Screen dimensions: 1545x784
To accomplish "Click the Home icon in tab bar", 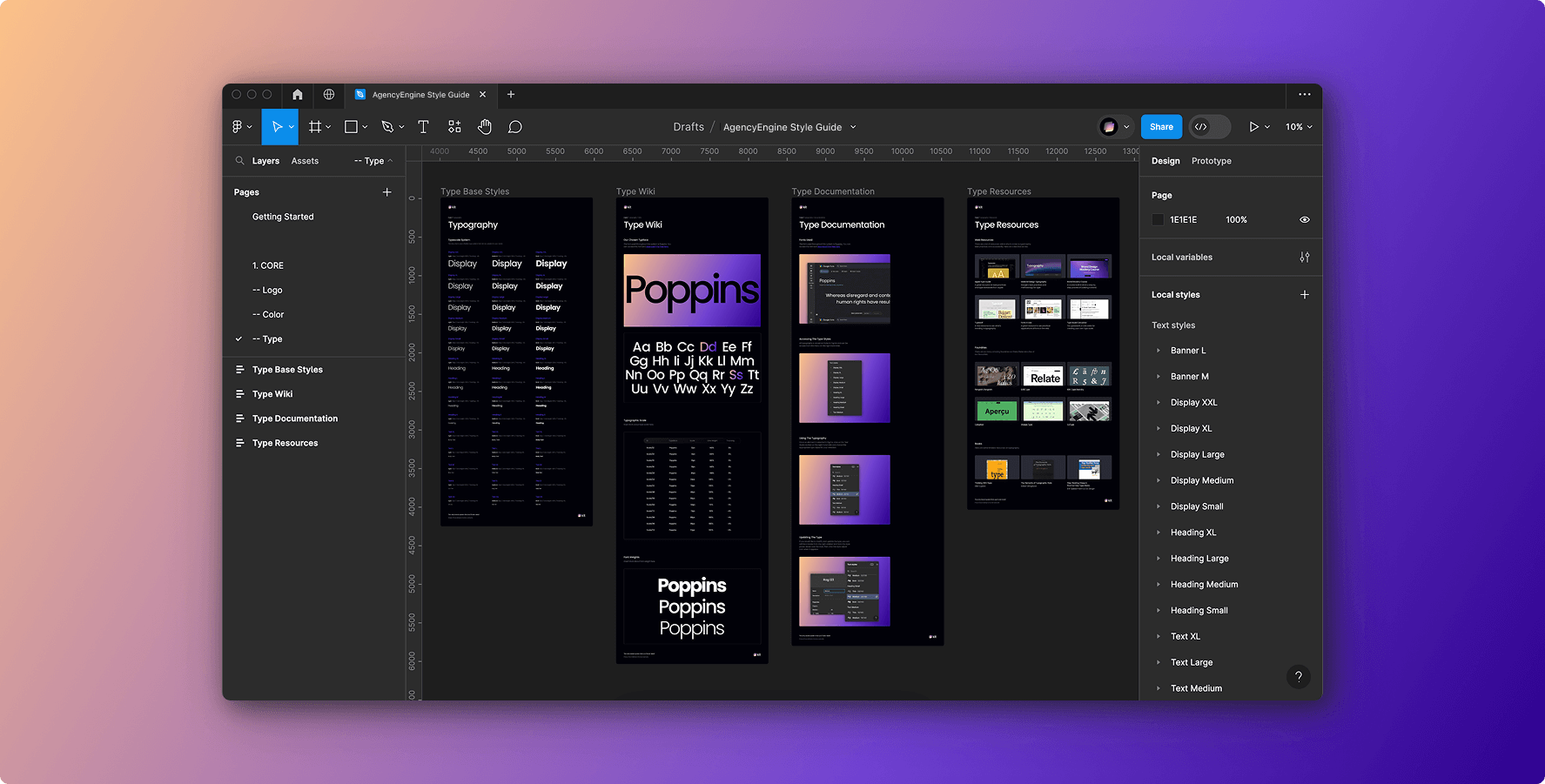I will pyautogui.click(x=298, y=95).
